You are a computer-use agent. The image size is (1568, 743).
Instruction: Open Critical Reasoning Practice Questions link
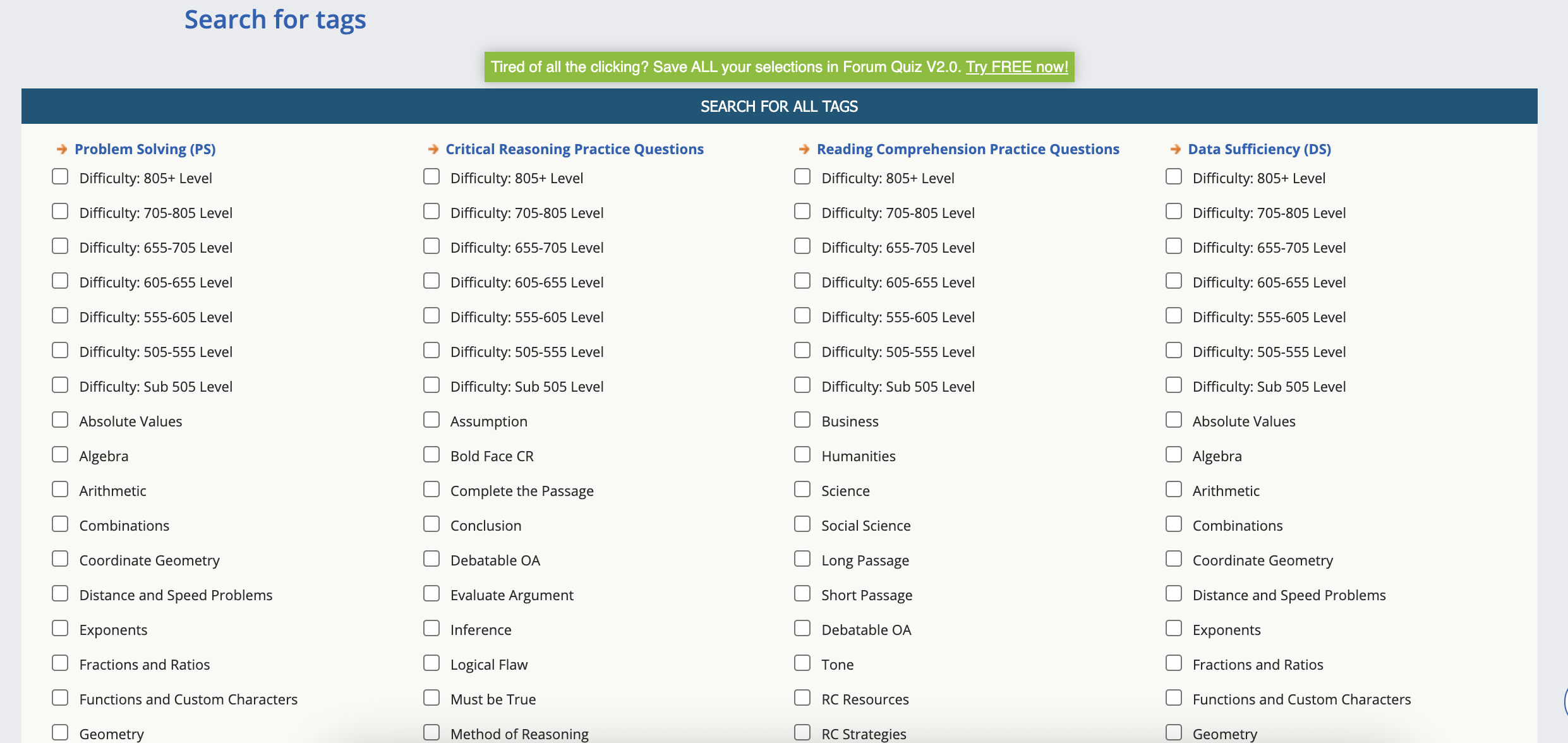tap(574, 149)
